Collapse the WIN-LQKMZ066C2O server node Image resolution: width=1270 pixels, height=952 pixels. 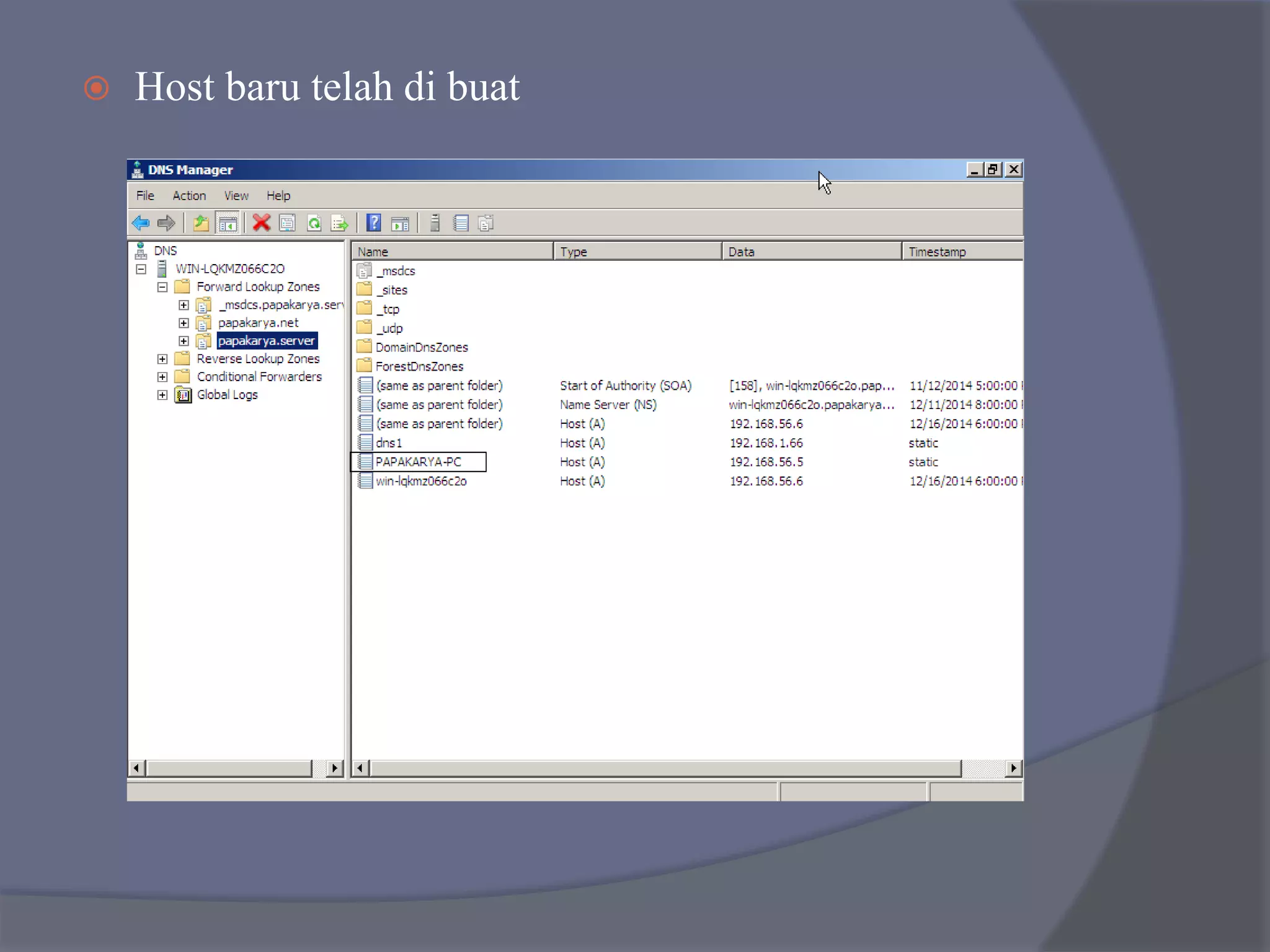[141, 269]
